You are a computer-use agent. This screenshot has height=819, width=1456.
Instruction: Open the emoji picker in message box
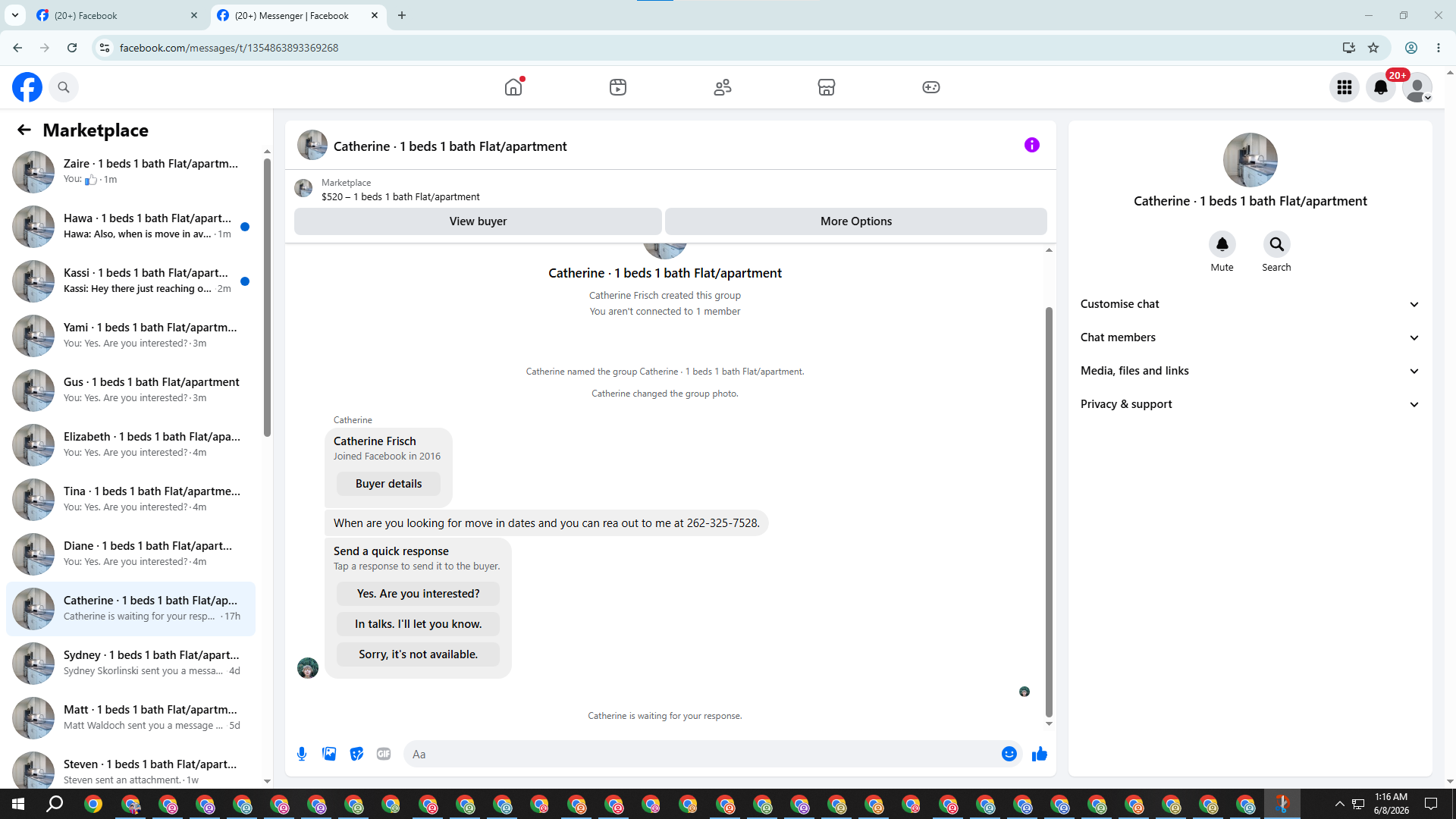pyautogui.click(x=1009, y=754)
